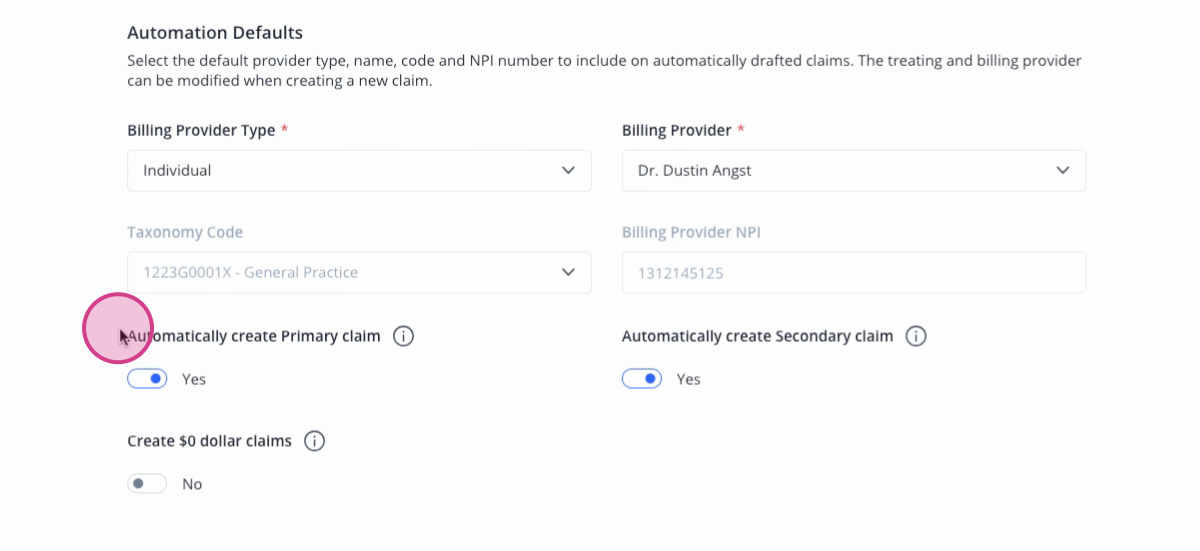The width and height of the screenshot is (1200, 551).
Task: Click chevron arrow beside Dr. Dustin Angst
Action: pyautogui.click(x=1063, y=170)
